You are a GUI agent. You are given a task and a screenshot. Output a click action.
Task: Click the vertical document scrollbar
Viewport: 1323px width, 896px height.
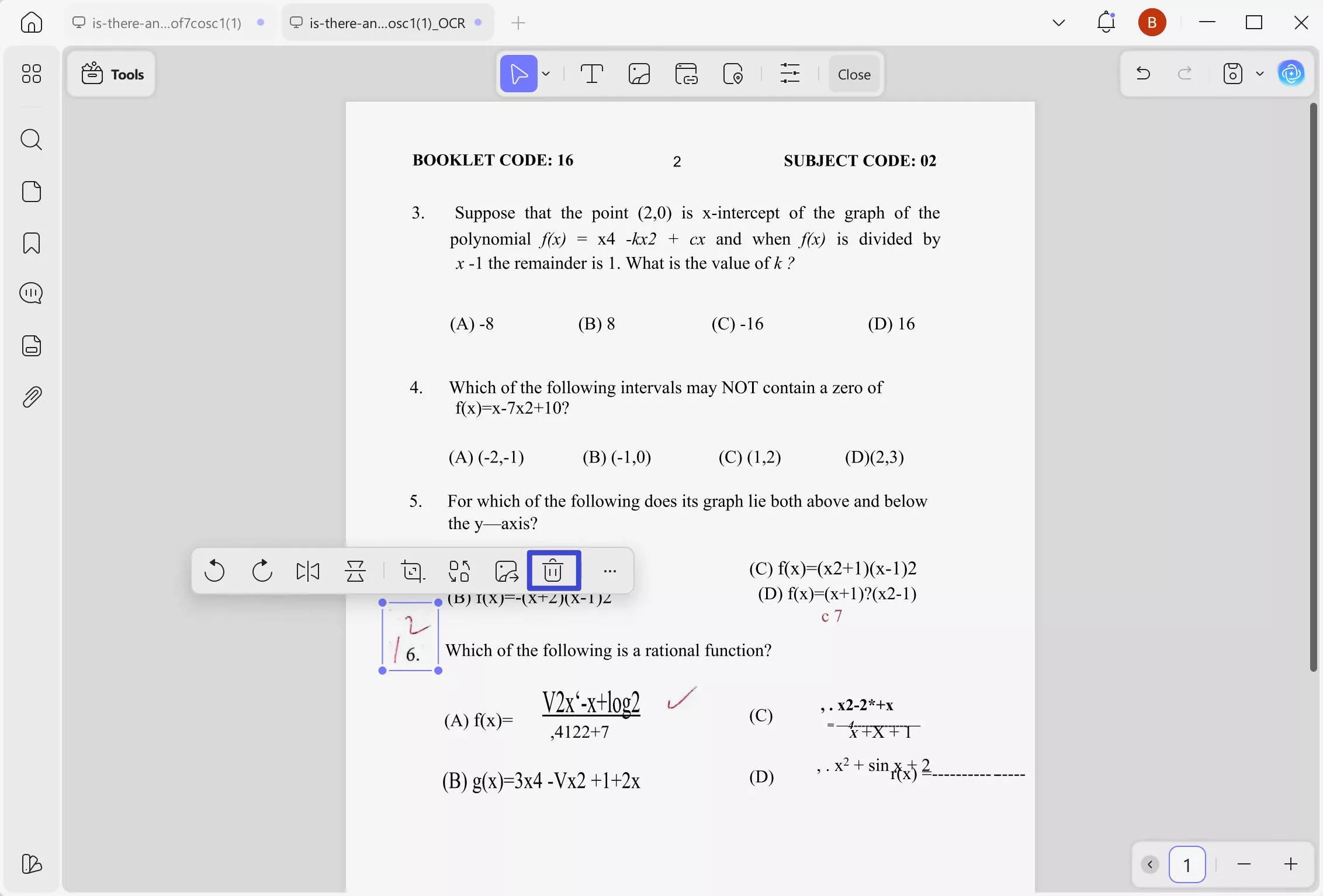(x=1313, y=386)
